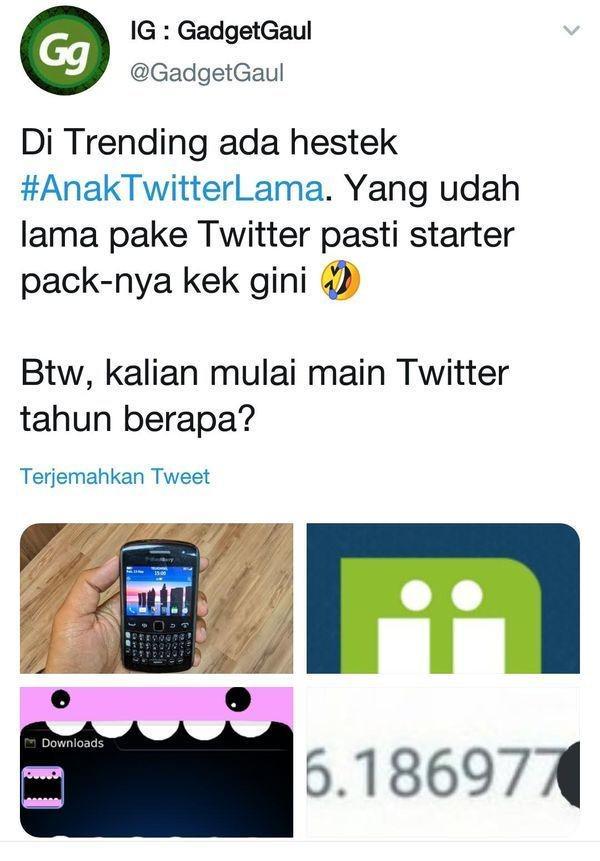Click the rolling laughing emoji

tap(340, 280)
